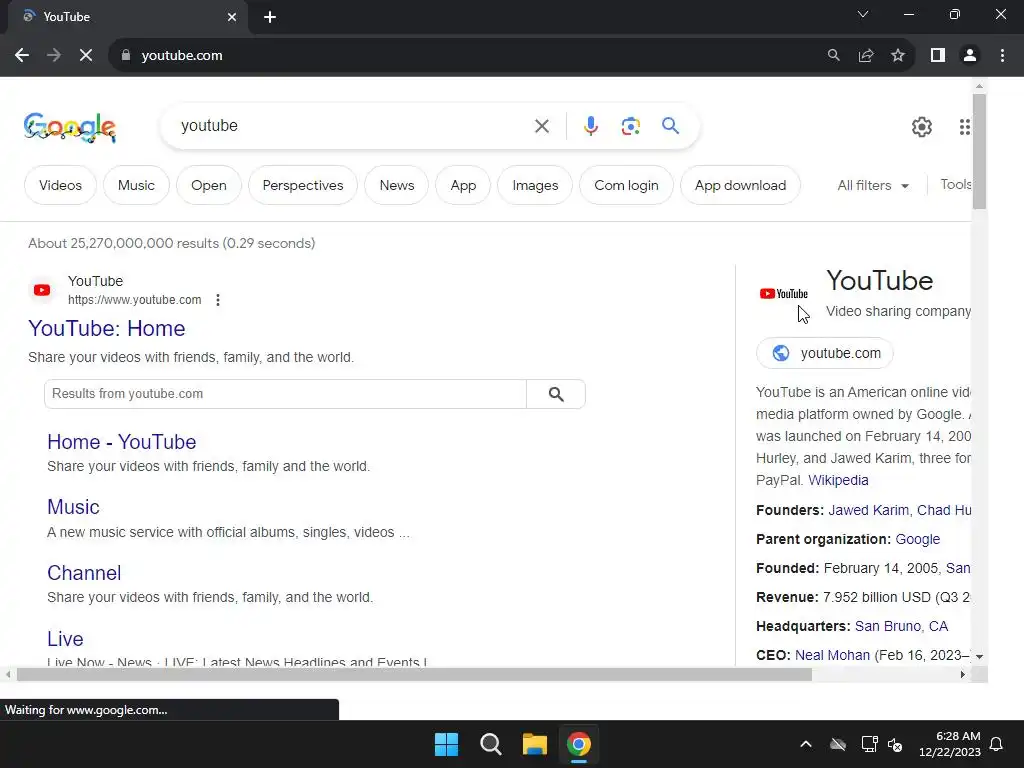Close the YouTube browser tab
The image size is (1024, 768).
pos(232,17)
